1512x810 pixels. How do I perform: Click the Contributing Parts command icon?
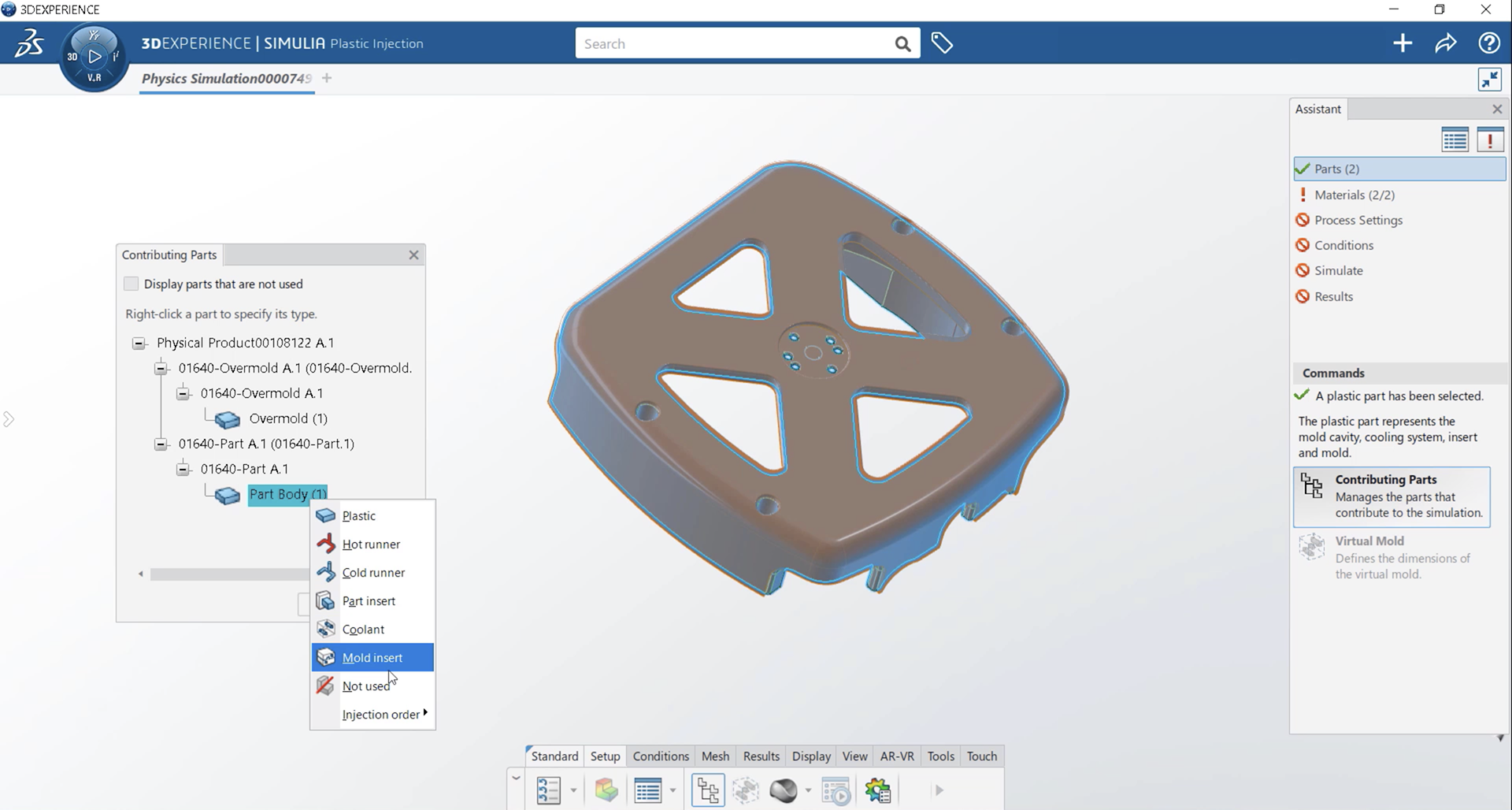click(x=1312, y=485)
